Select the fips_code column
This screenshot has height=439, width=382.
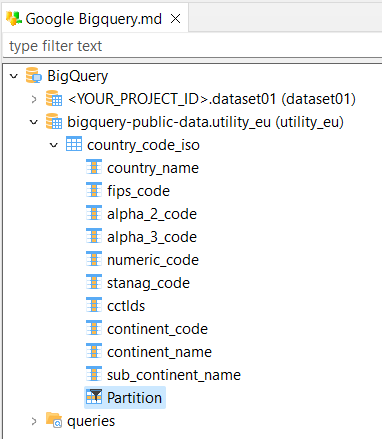138,191
